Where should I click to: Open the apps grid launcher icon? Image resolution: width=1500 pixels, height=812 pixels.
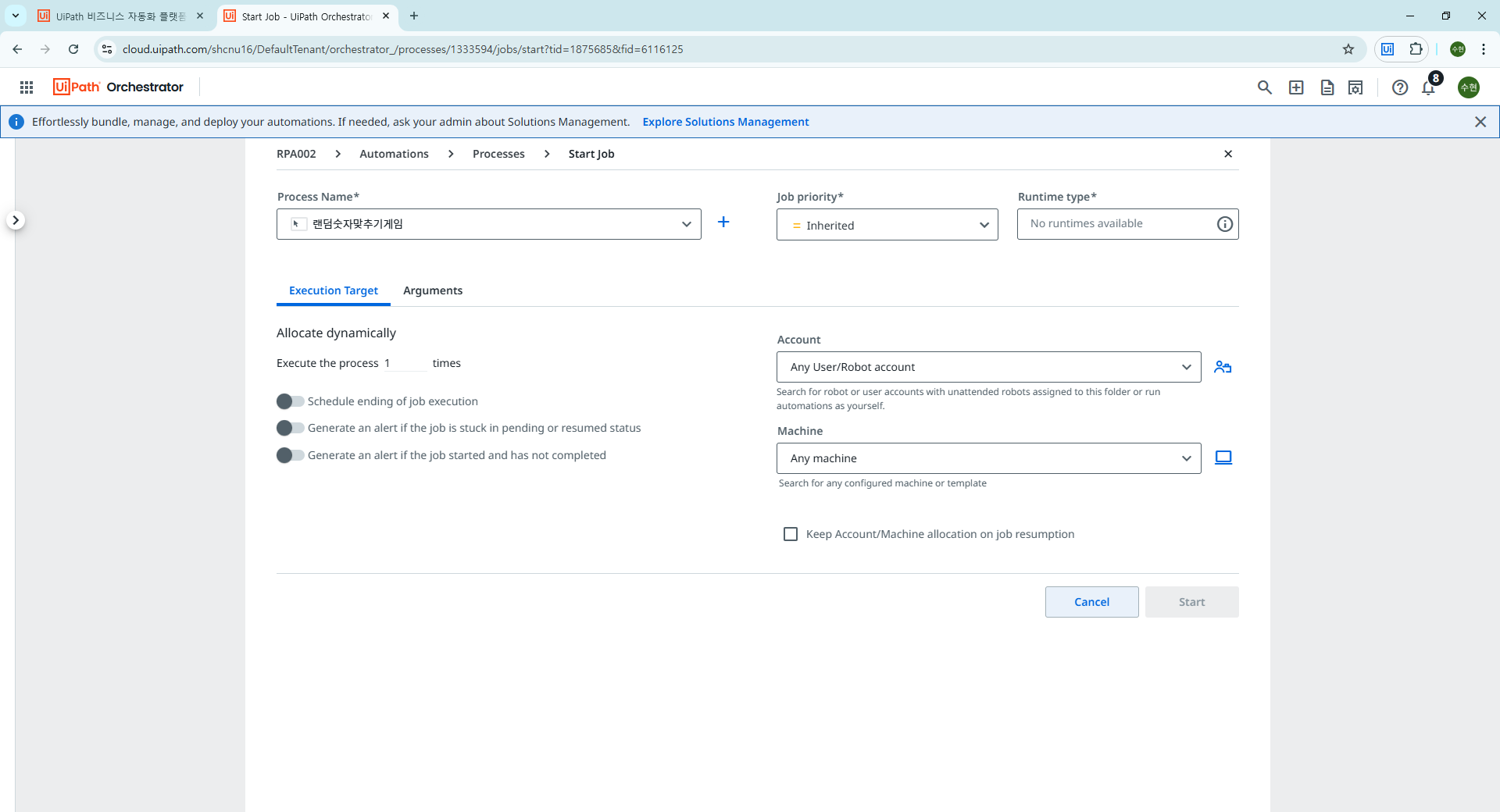click(27, 87)
